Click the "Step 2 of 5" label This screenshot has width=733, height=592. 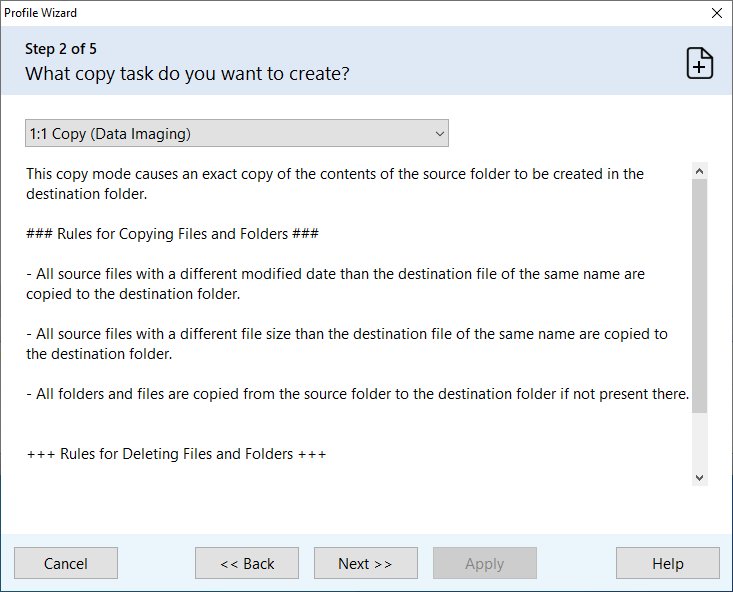coord(61,49)
